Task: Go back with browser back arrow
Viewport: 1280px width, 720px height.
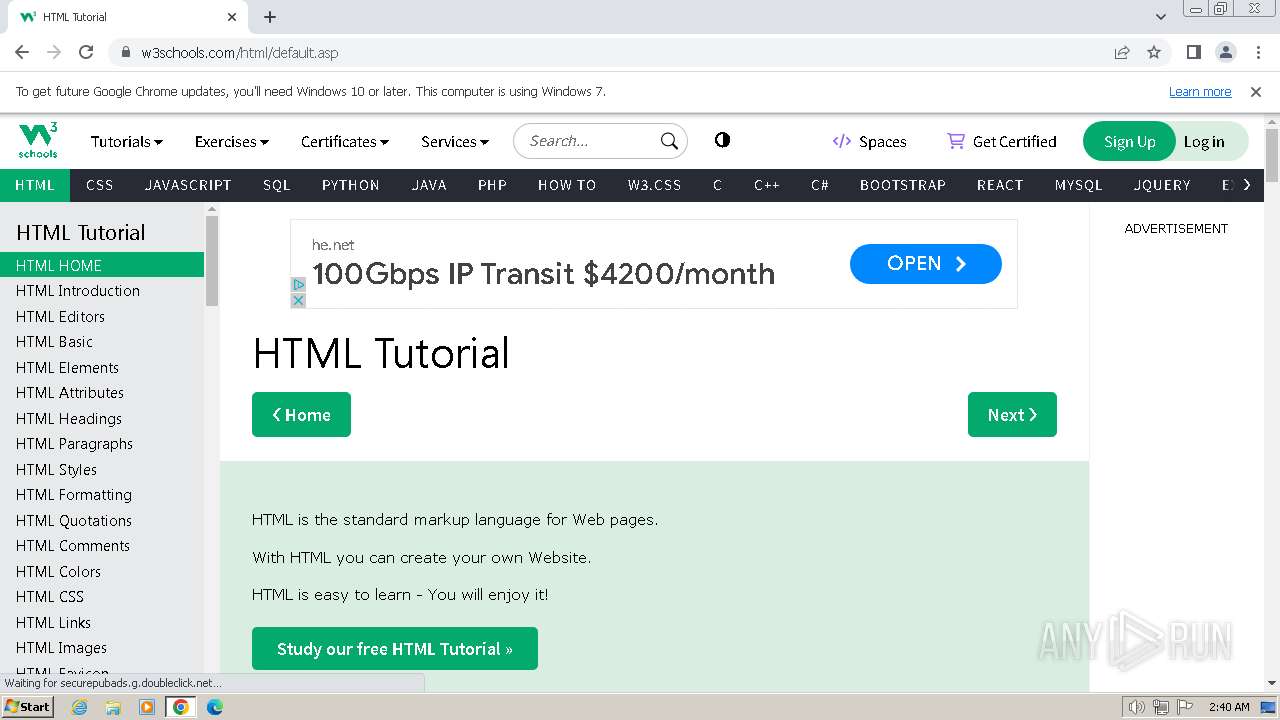Action: coord(22,52)
